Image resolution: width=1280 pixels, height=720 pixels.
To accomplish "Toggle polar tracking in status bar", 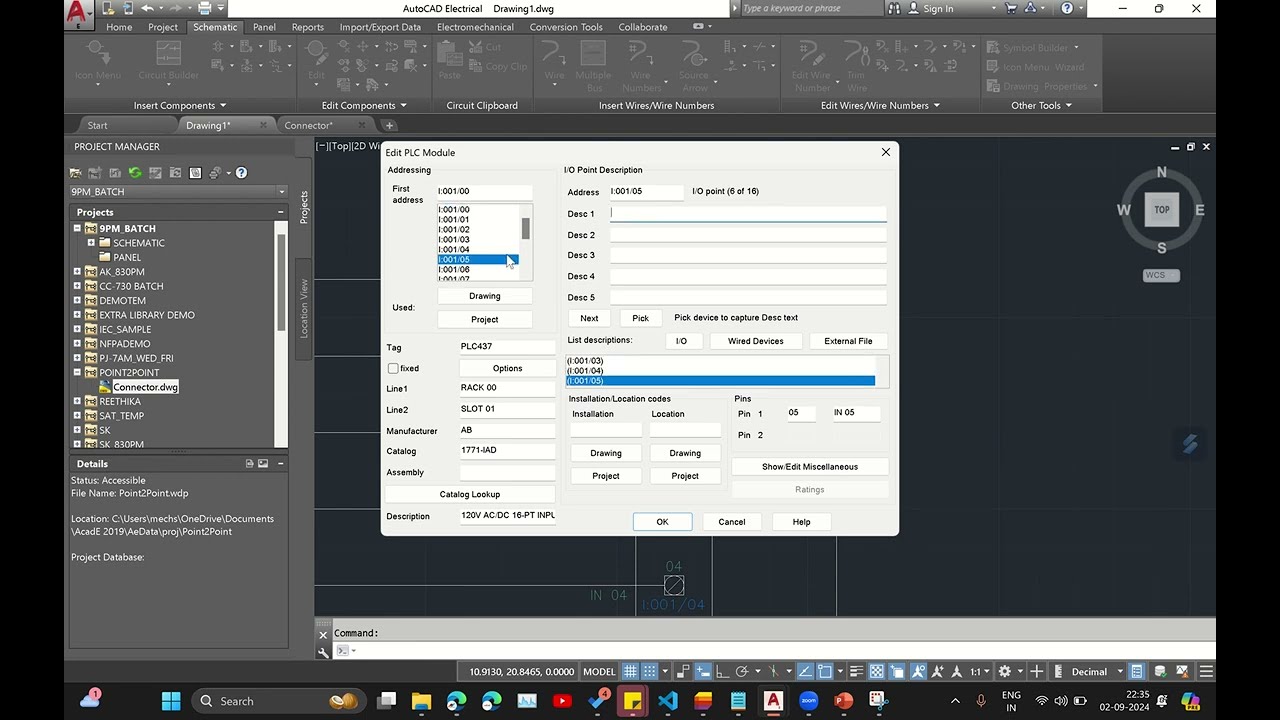I will click(742, 672).
